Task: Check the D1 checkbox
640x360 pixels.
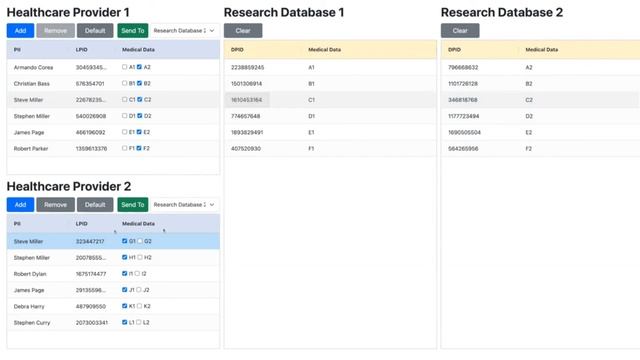Action: click(x=124, y=116)
